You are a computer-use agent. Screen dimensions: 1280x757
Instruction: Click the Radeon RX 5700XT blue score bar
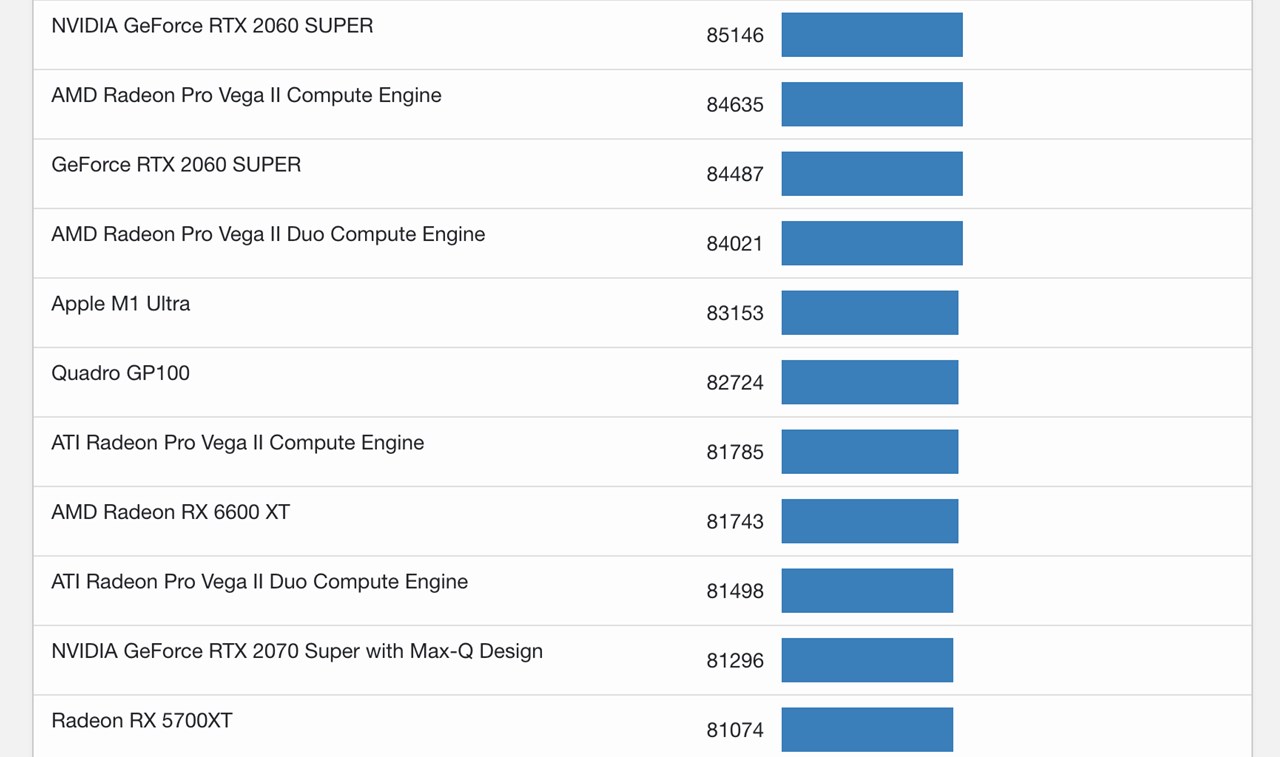867,730
